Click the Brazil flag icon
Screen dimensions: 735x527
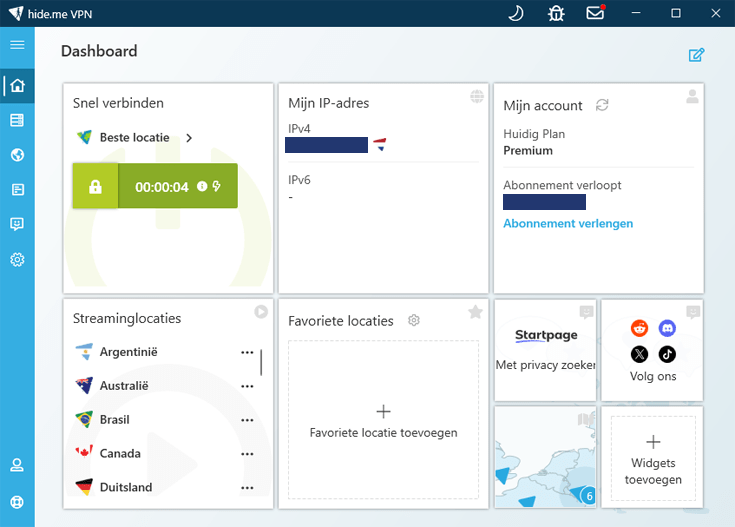point(84,419)
